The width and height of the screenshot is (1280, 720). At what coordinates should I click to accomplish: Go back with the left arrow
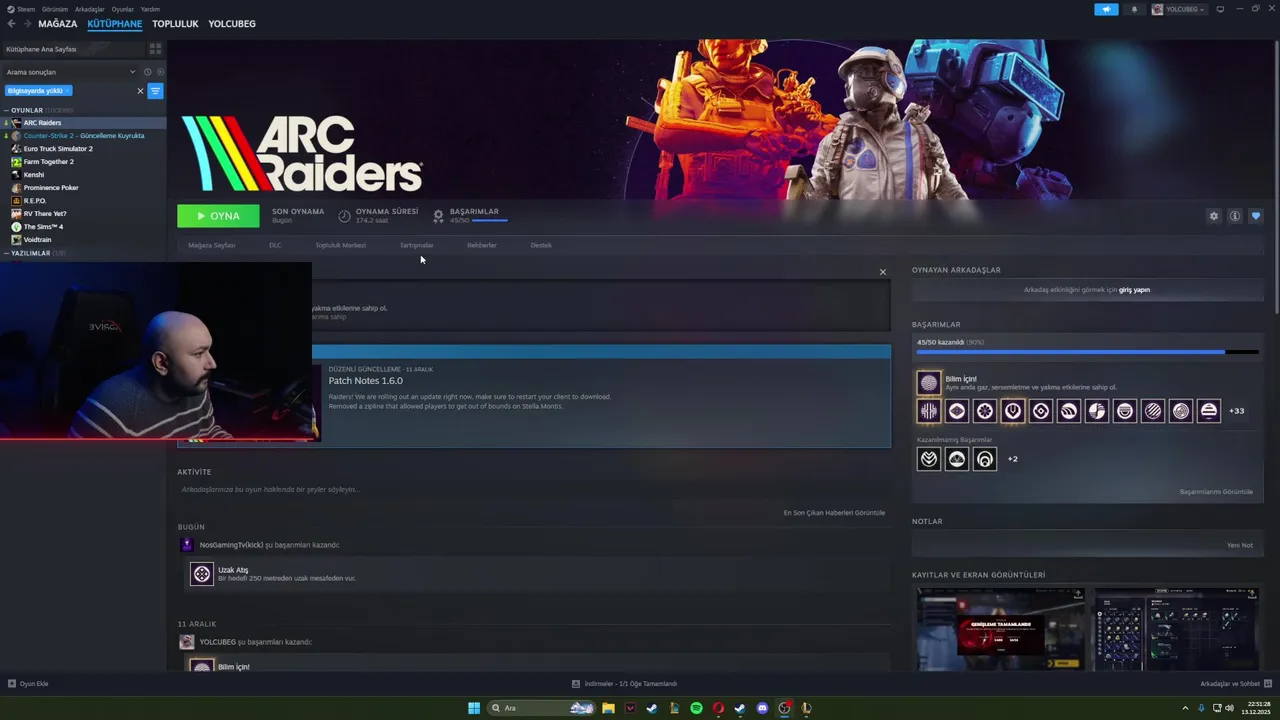[12, 23]
